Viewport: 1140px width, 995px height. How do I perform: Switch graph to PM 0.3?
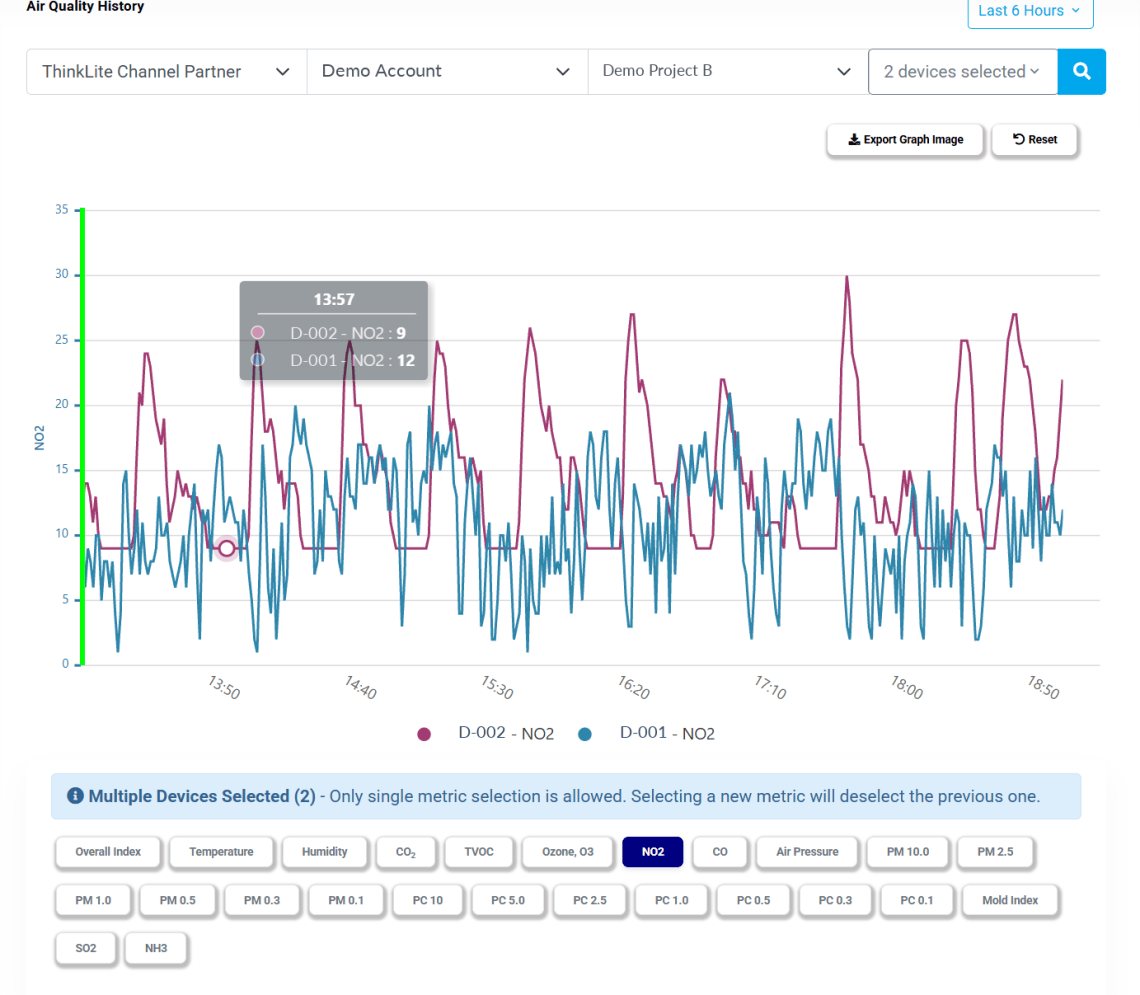coord(262,901)
